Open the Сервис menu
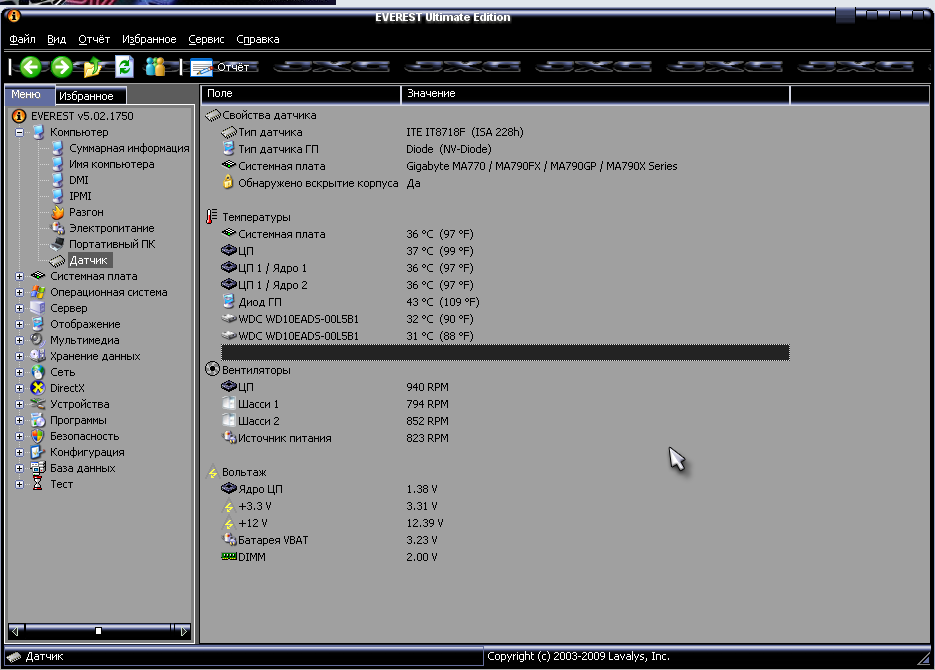The width and height of the screenshot is (935, 670). (206, 39)
